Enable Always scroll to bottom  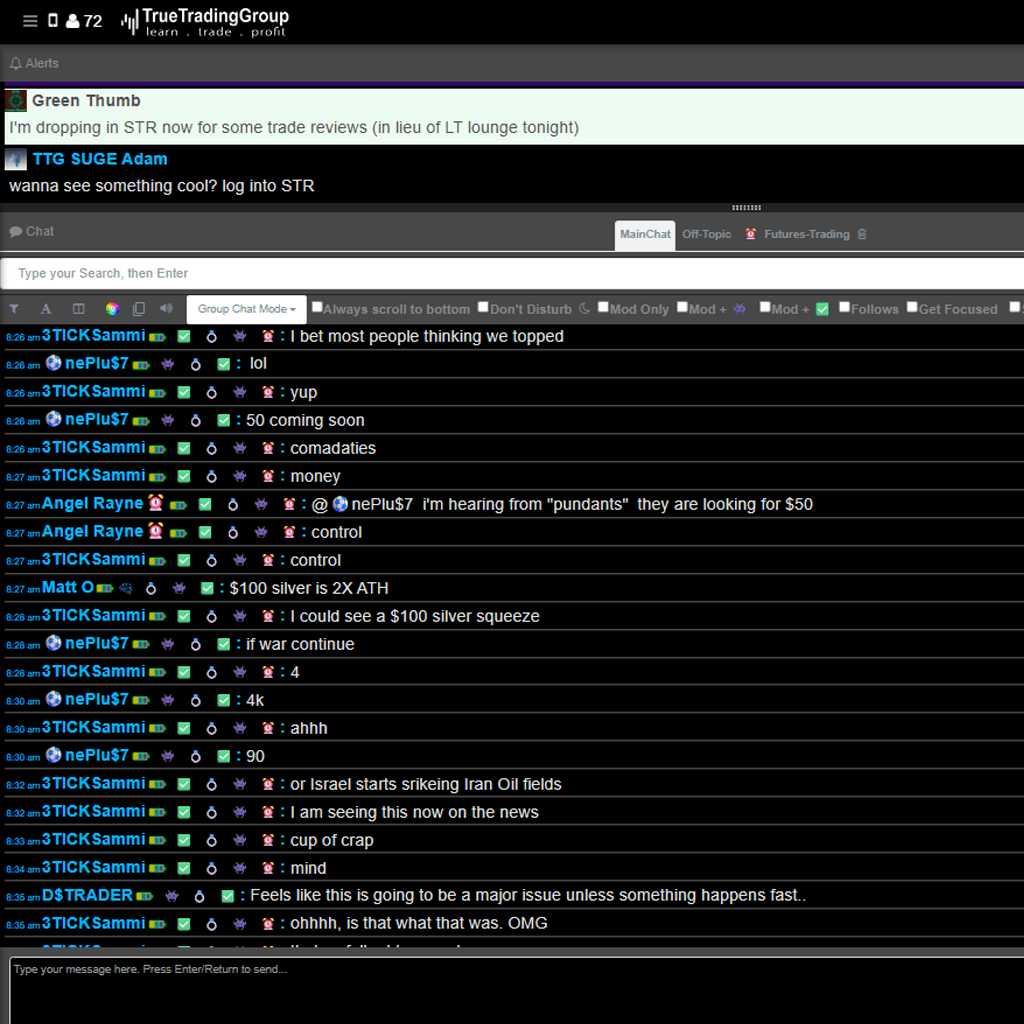click(317, 308)
